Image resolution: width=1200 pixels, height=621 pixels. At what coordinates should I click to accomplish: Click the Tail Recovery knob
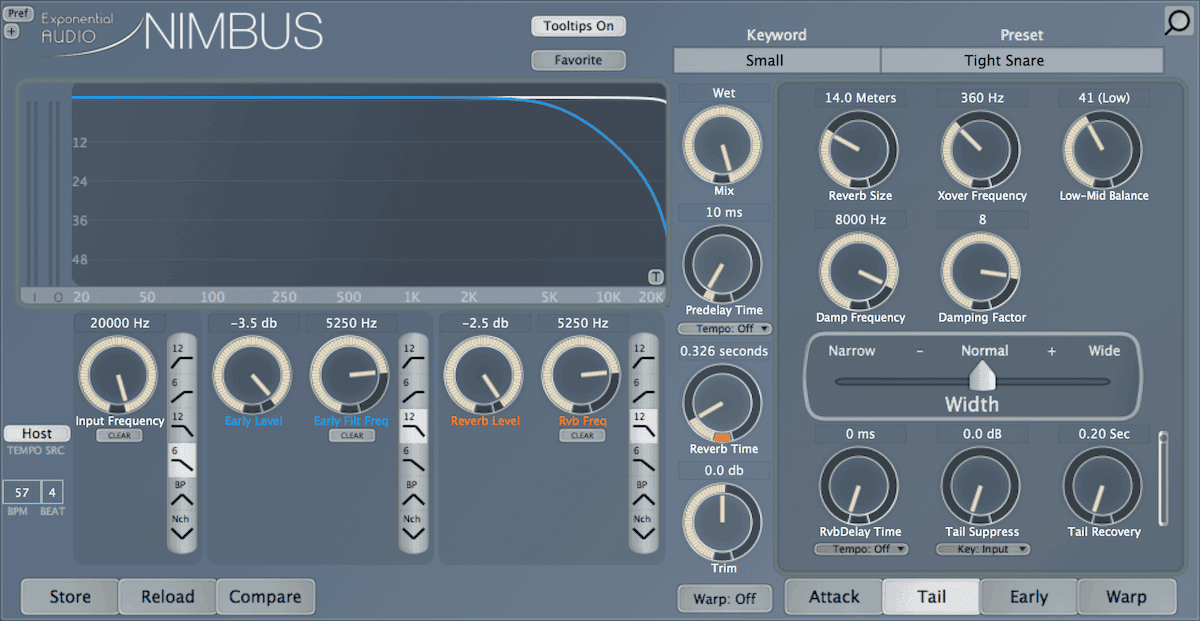click(1103, 486)
